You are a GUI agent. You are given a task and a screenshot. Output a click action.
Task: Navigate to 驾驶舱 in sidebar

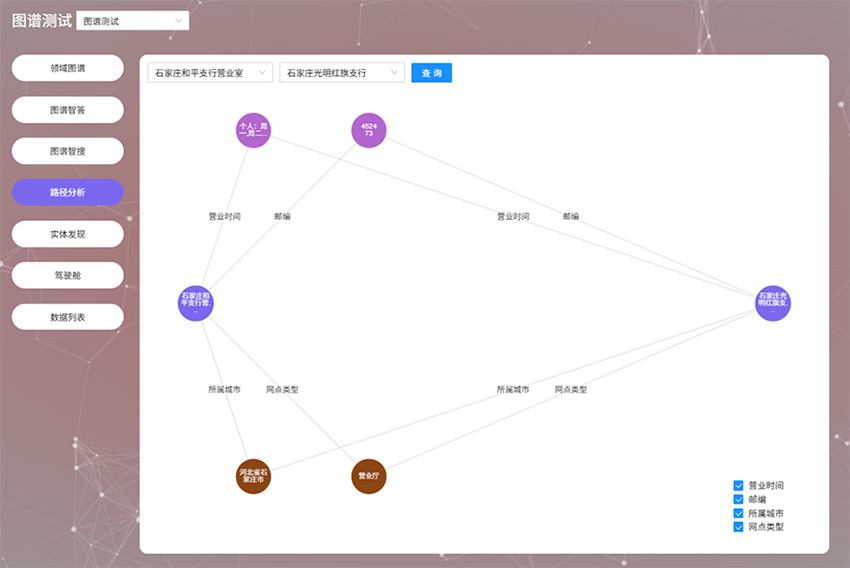68,275
